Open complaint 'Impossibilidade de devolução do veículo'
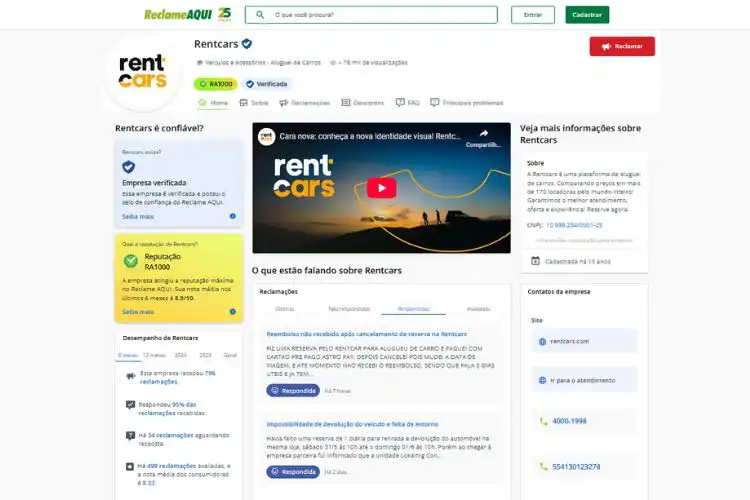The image size is (750, 500). (x=352, y=424)
